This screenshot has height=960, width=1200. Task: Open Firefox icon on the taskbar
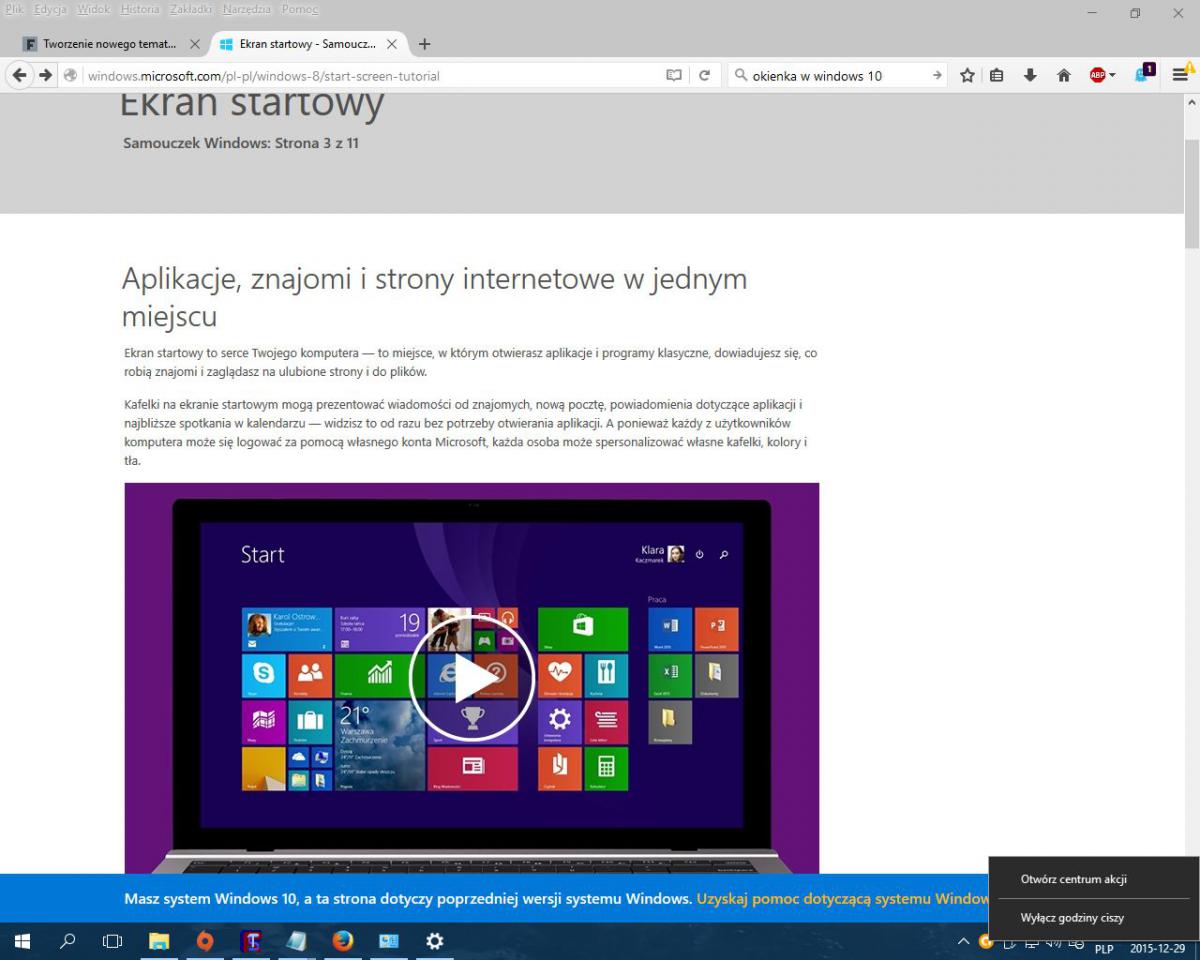click(342, 941)
